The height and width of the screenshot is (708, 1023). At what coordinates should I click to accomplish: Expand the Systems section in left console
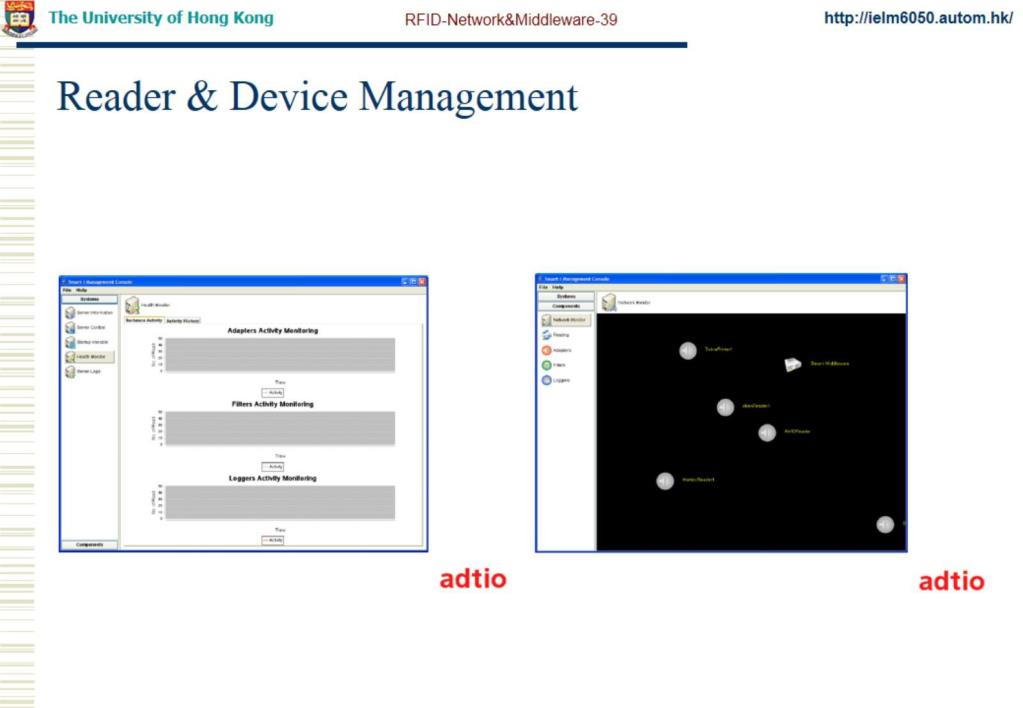pyautogui.click(x=89, y=300)
